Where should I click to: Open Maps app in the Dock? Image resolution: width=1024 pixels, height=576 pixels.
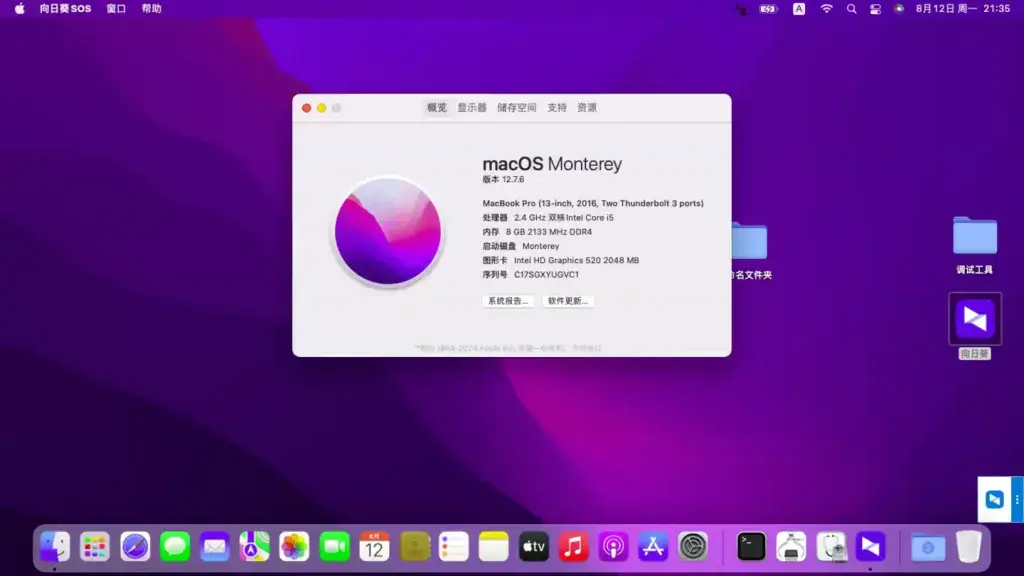point(255,547)
